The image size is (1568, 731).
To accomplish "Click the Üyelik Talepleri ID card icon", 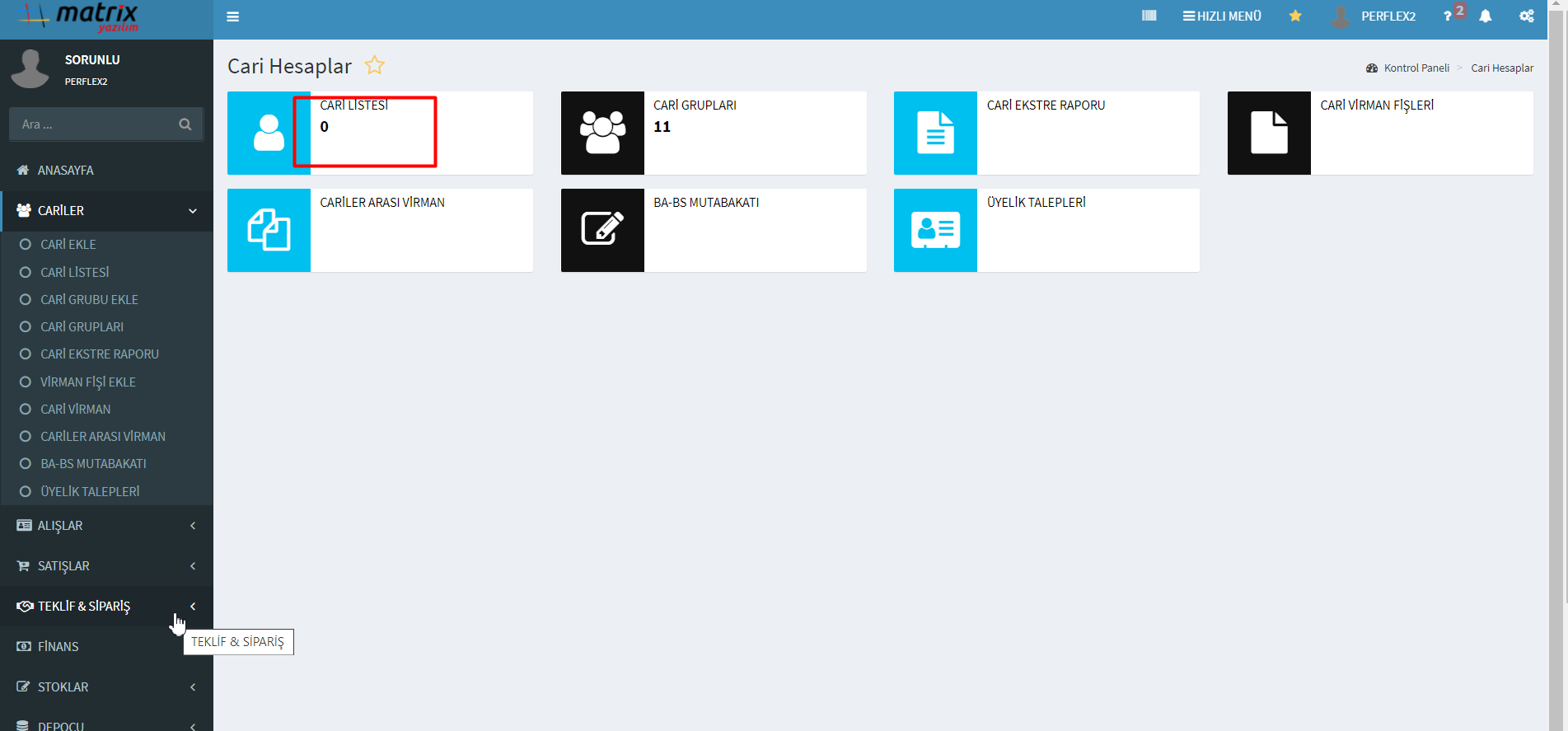I will [935, 230].
